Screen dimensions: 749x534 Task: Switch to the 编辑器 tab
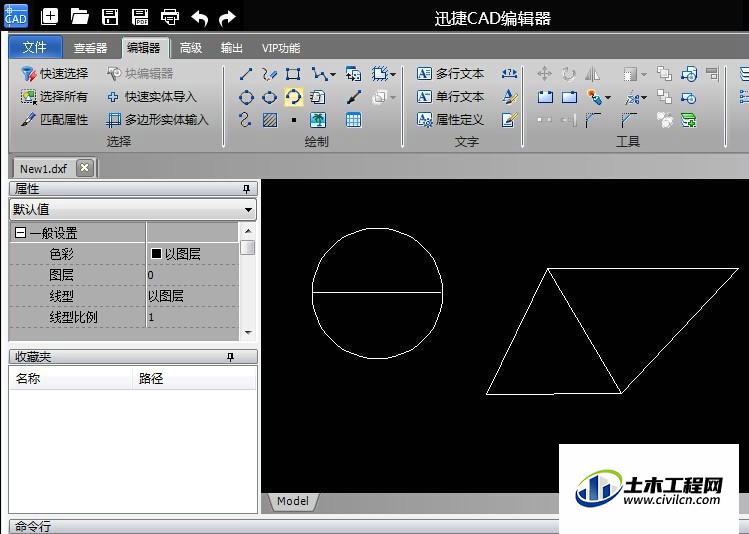coord(144,48)
